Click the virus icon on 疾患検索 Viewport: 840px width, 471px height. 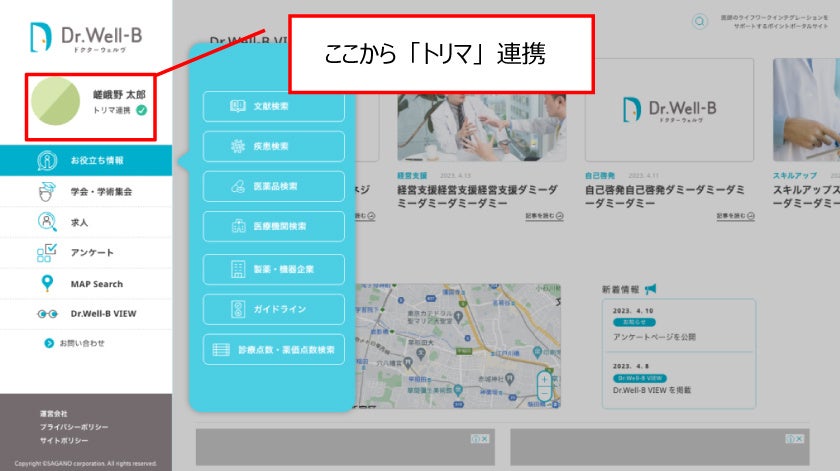tap(238, 146)
